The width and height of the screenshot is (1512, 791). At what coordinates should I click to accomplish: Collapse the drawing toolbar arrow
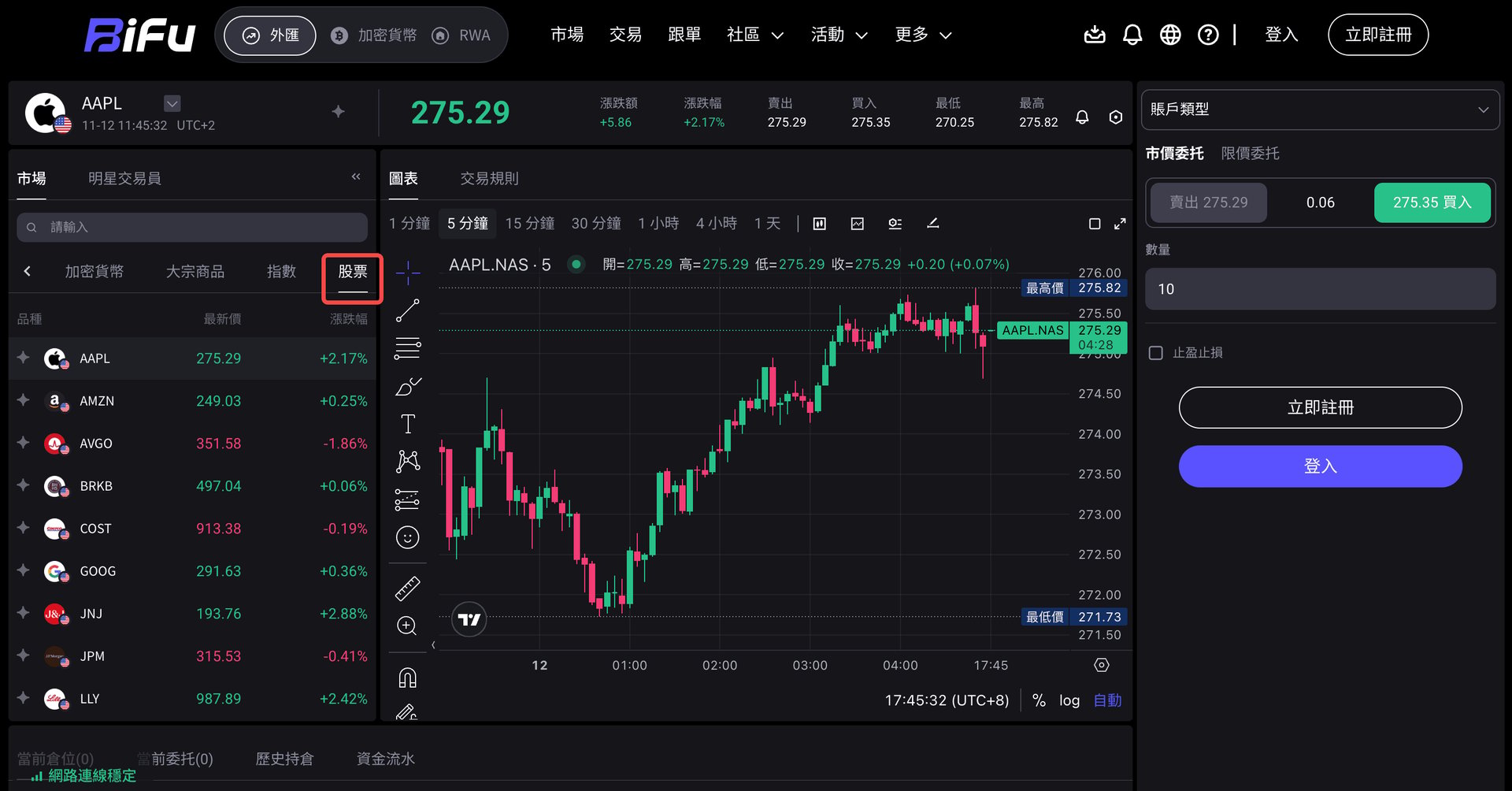tap(433, 645)
